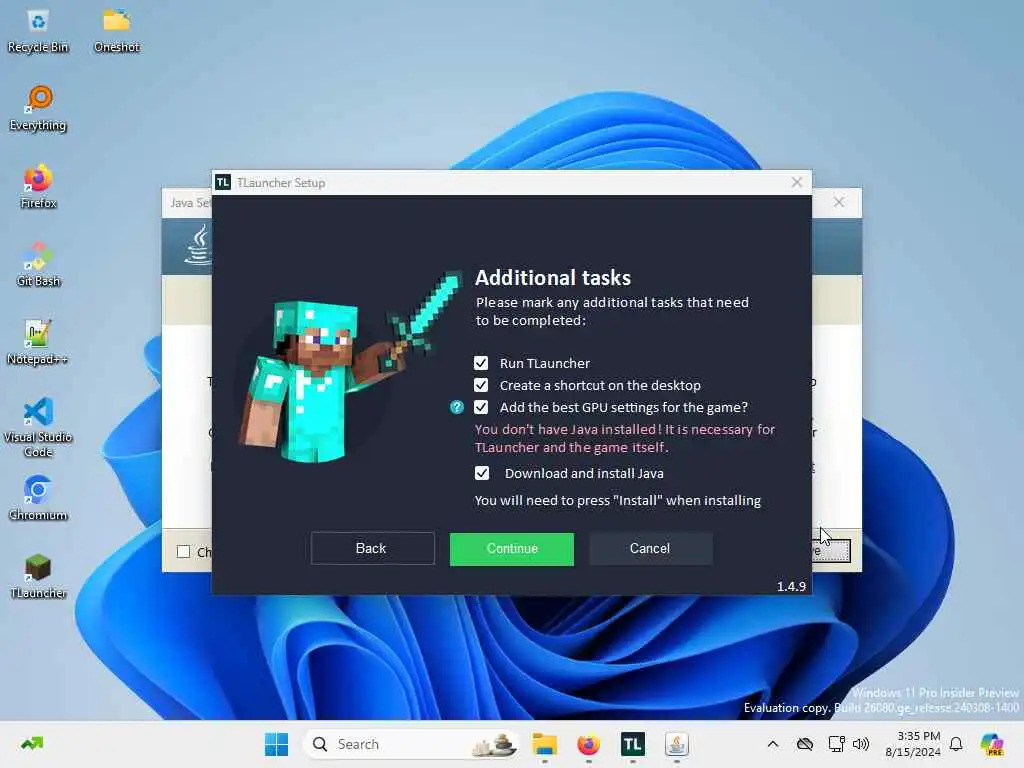
Task: Click the green Continue button
Action: (511, 549)
